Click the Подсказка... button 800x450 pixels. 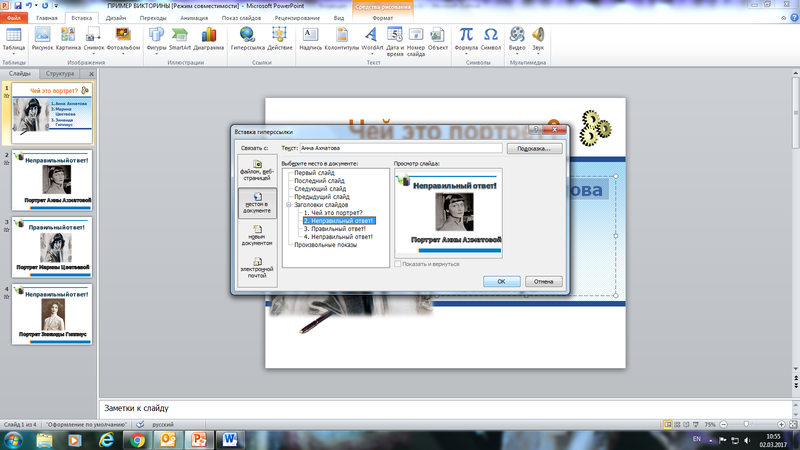[x=535, y=148]
